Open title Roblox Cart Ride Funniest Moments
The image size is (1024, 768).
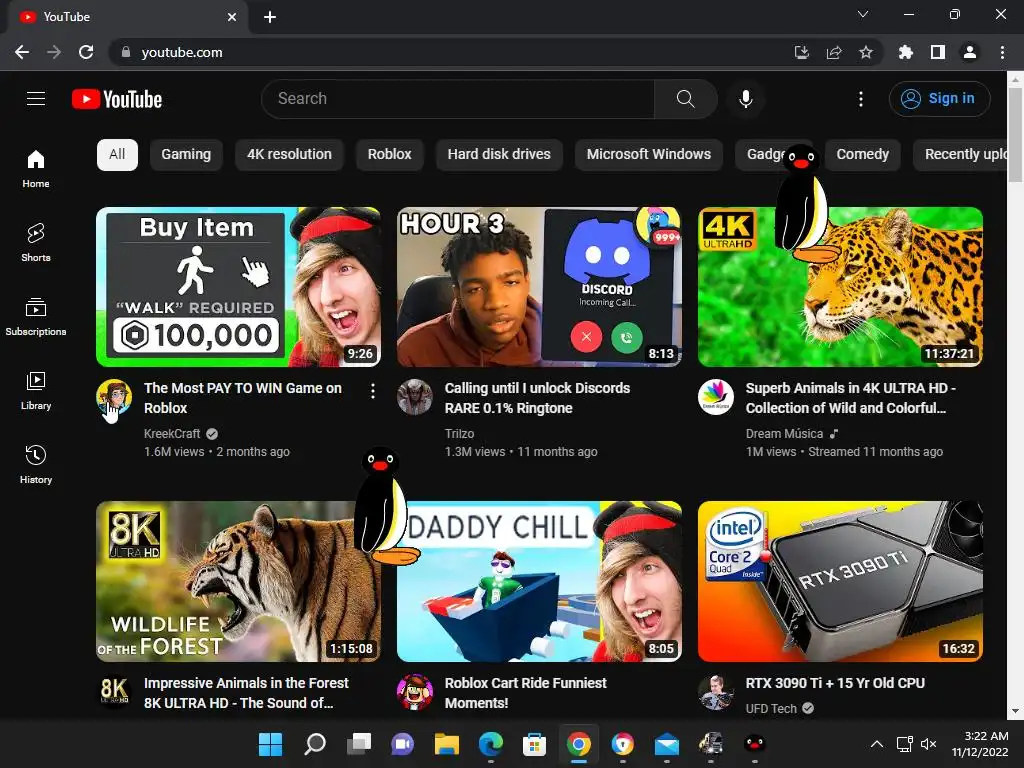[x=525, y=693]
